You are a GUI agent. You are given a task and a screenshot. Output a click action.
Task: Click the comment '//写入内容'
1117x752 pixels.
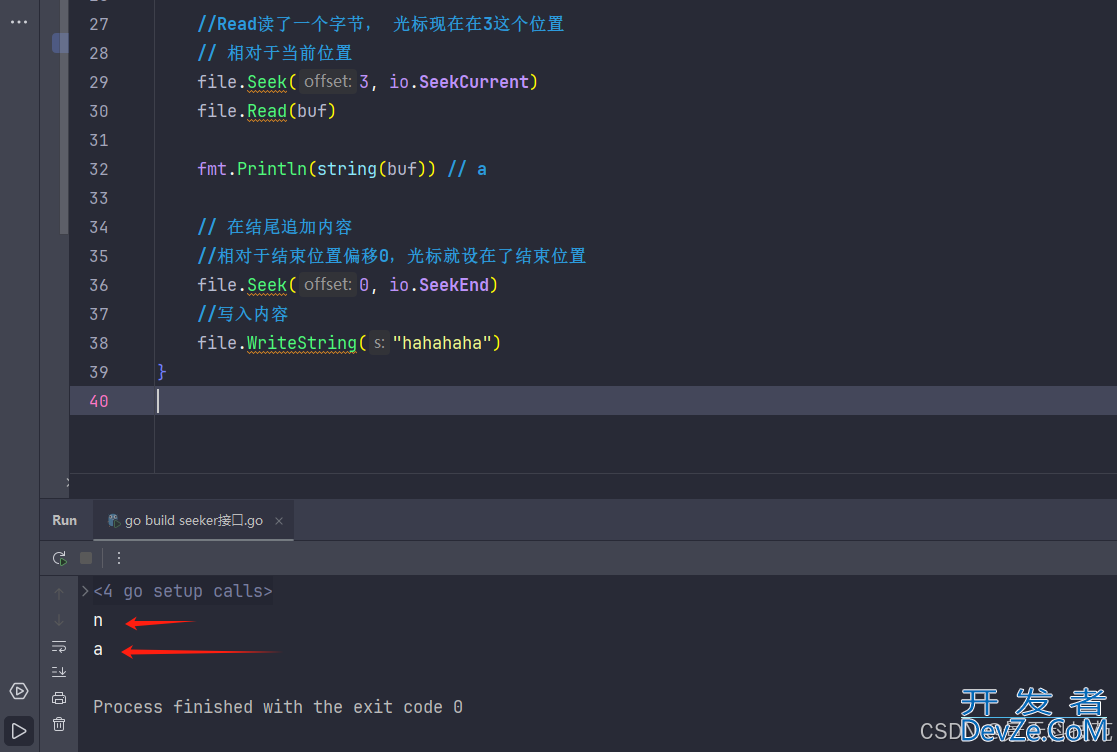click(x=243, y=314)
